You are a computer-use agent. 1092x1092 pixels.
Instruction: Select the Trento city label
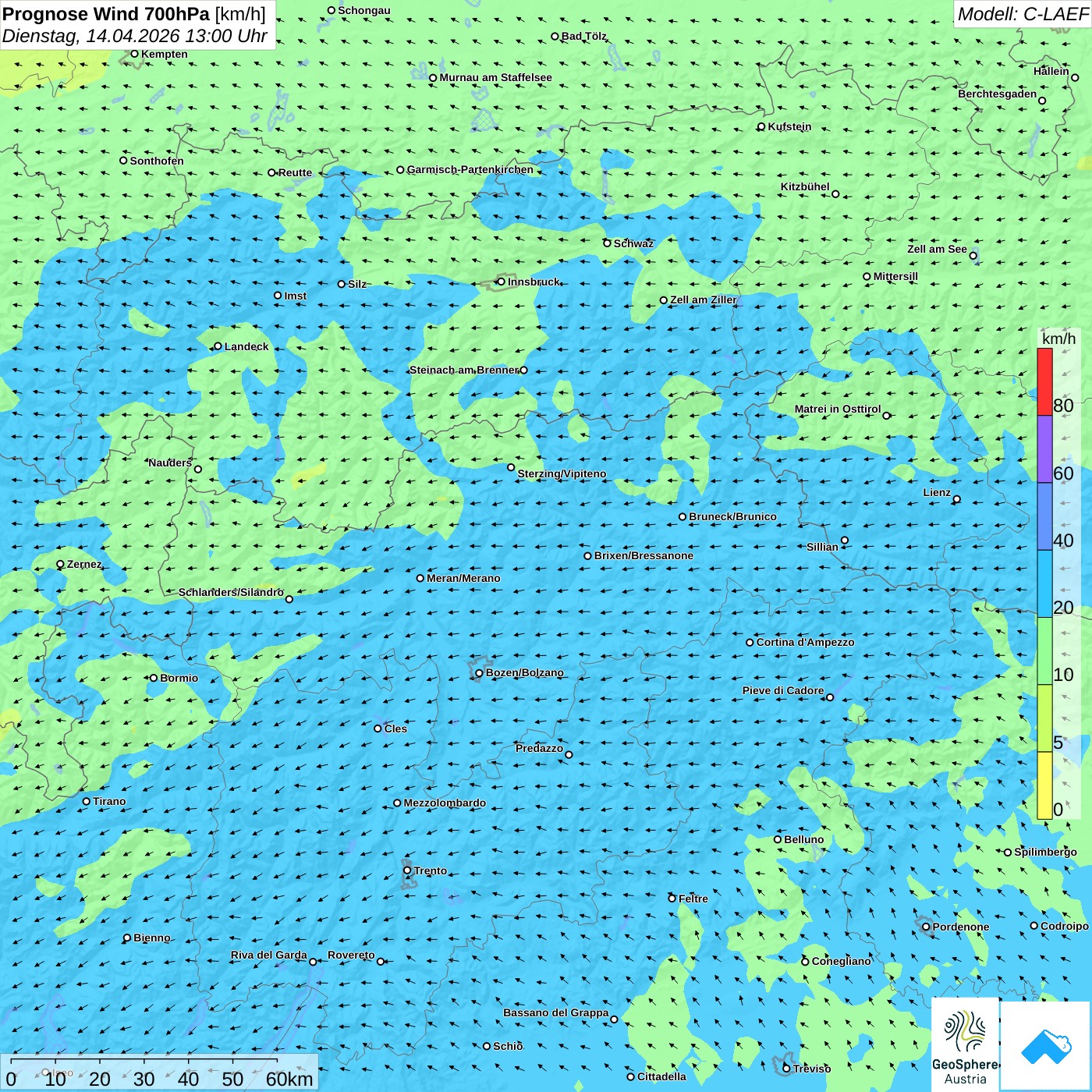[x=431, y=870]
